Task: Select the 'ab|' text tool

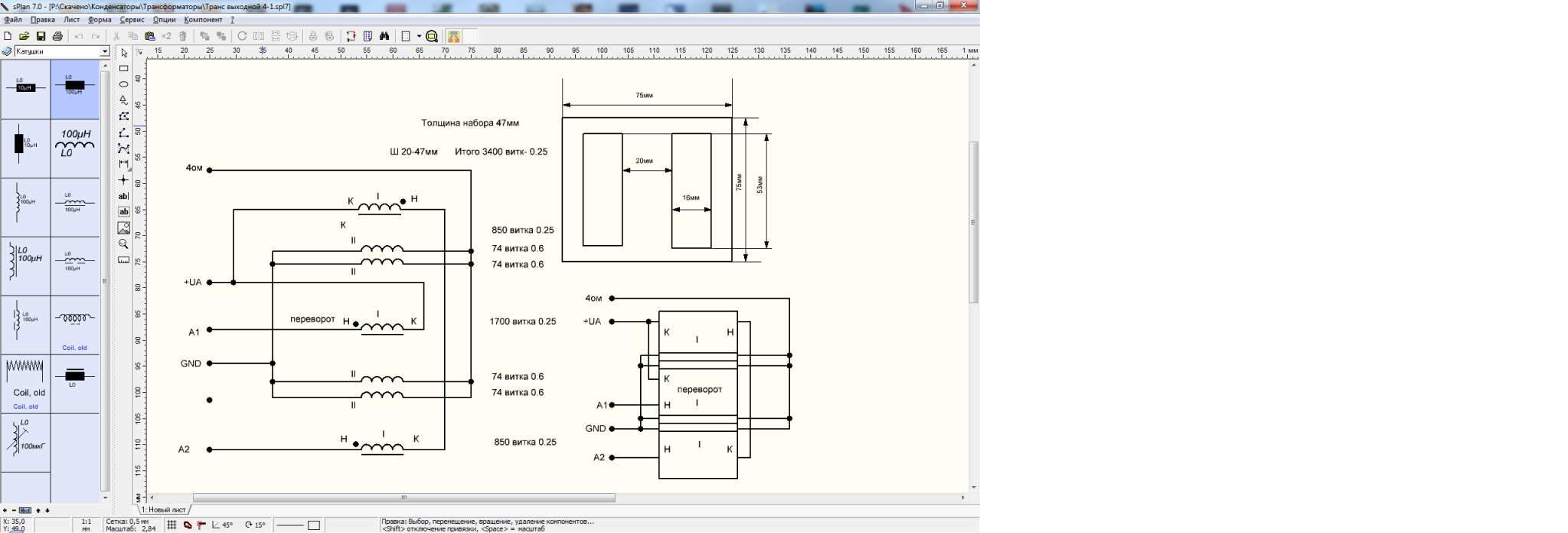Action: tap(124, 197)
